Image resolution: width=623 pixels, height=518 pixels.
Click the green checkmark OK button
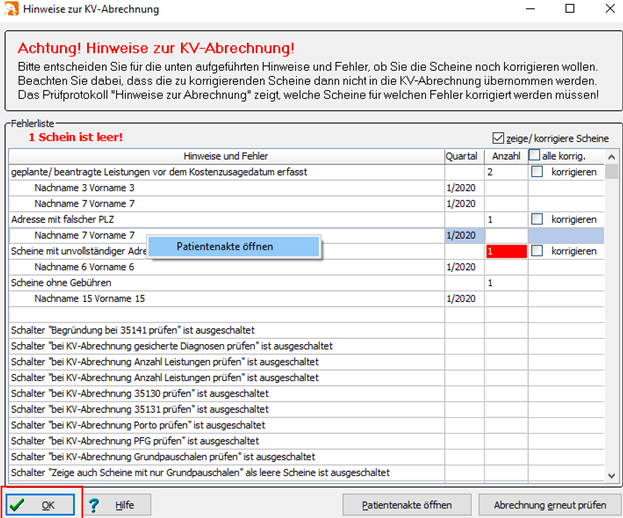[40, 505]
